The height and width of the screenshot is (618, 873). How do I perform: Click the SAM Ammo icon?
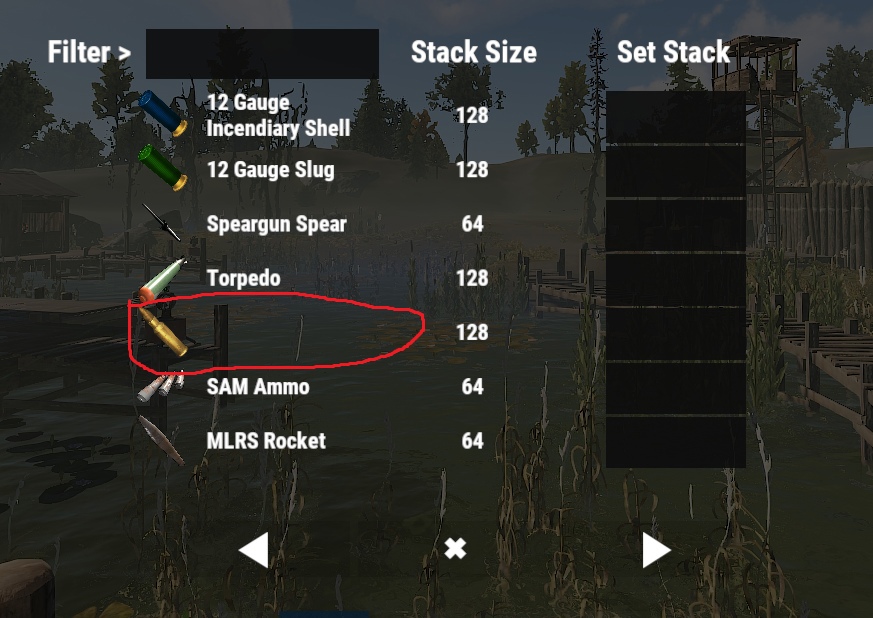(x=161, y=386)
